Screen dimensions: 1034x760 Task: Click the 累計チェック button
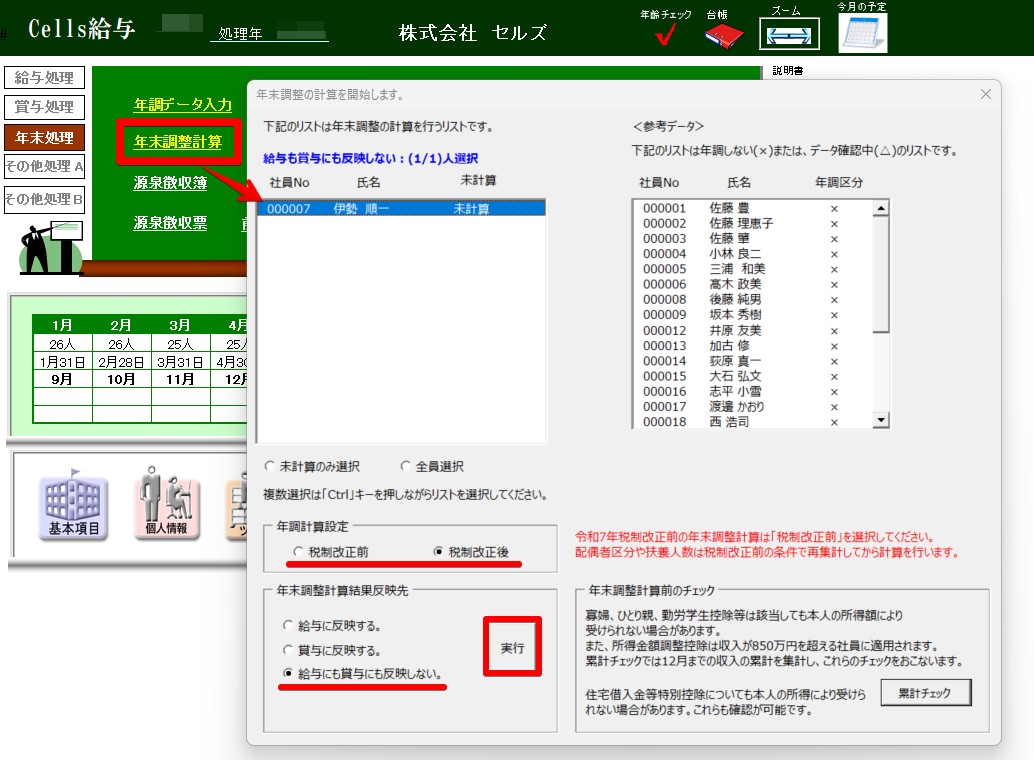click(x=925, y=692)
